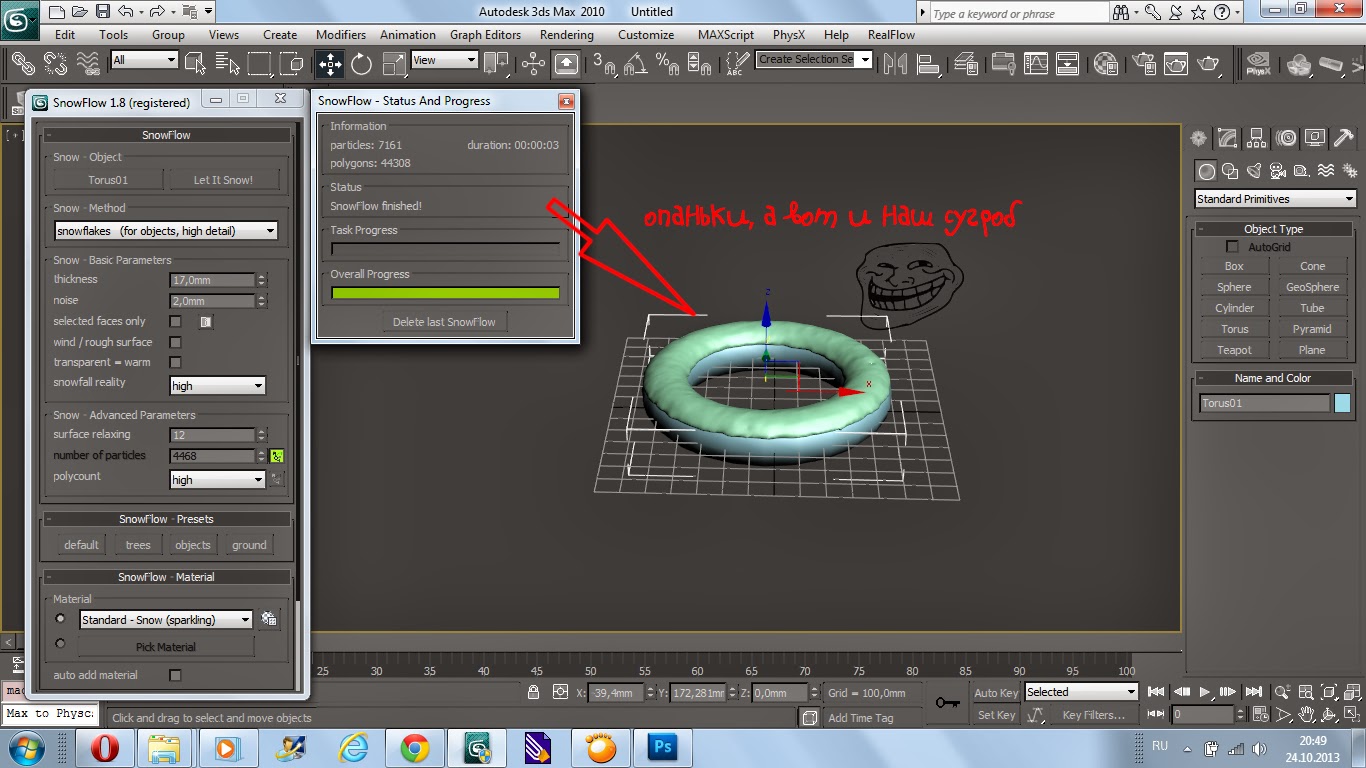Apply the trees preset button
Image resolution: width=1366 pixels, height=768 pixels.
point(138,545)
